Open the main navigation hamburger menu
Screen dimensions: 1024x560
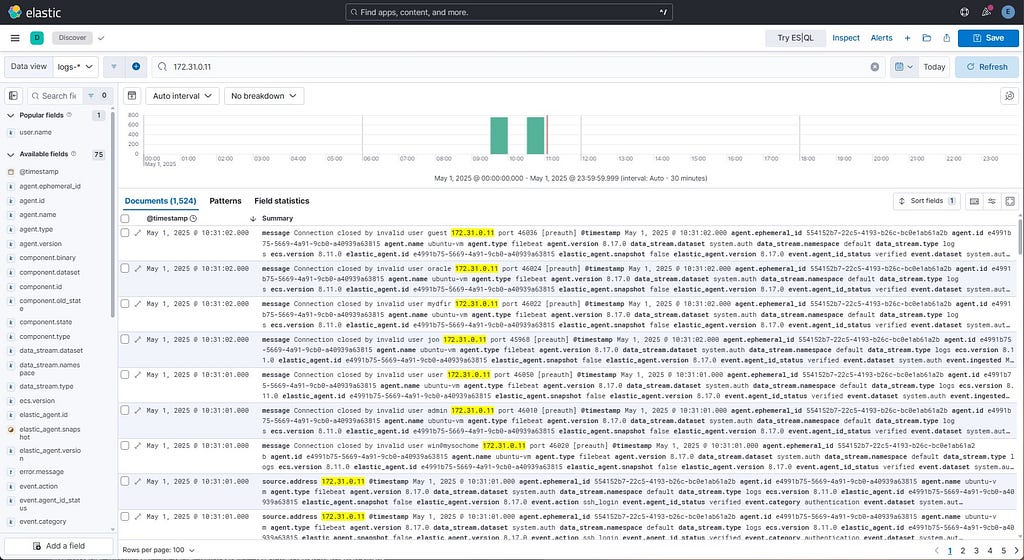coord(15,38)
